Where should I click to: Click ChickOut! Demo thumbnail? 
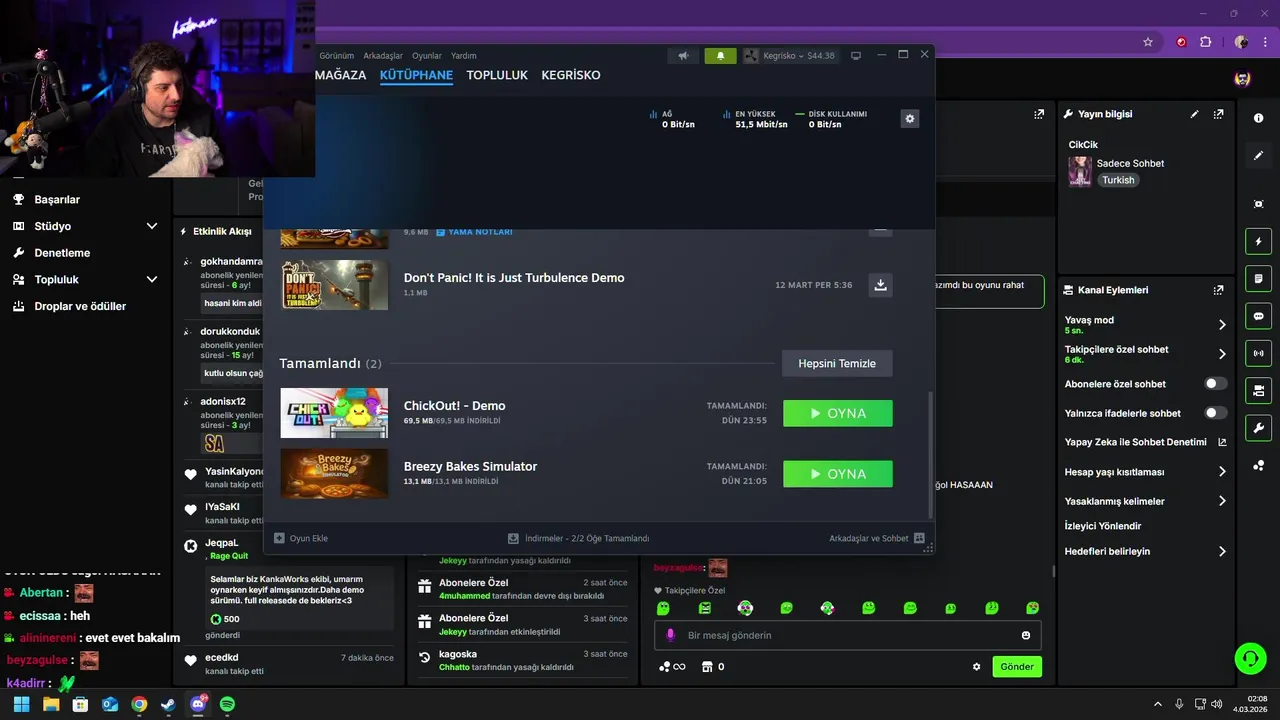[x=334, y=413]
